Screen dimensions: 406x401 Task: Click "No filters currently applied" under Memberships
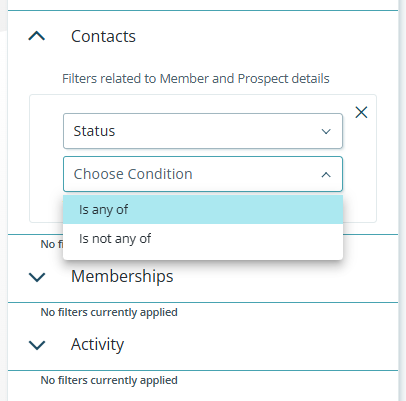[109, 312]
